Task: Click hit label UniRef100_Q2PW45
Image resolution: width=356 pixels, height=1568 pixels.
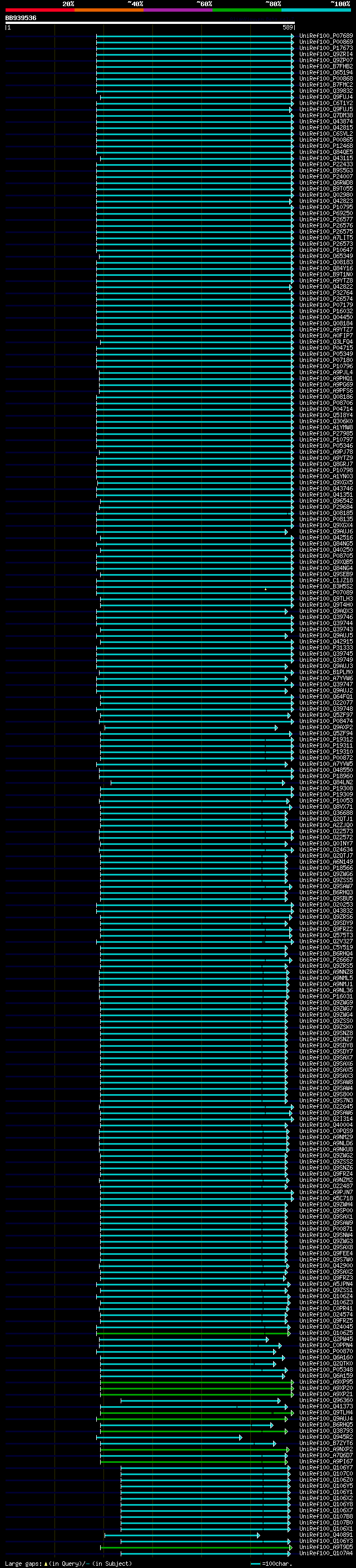Action: click(325, 1340)
